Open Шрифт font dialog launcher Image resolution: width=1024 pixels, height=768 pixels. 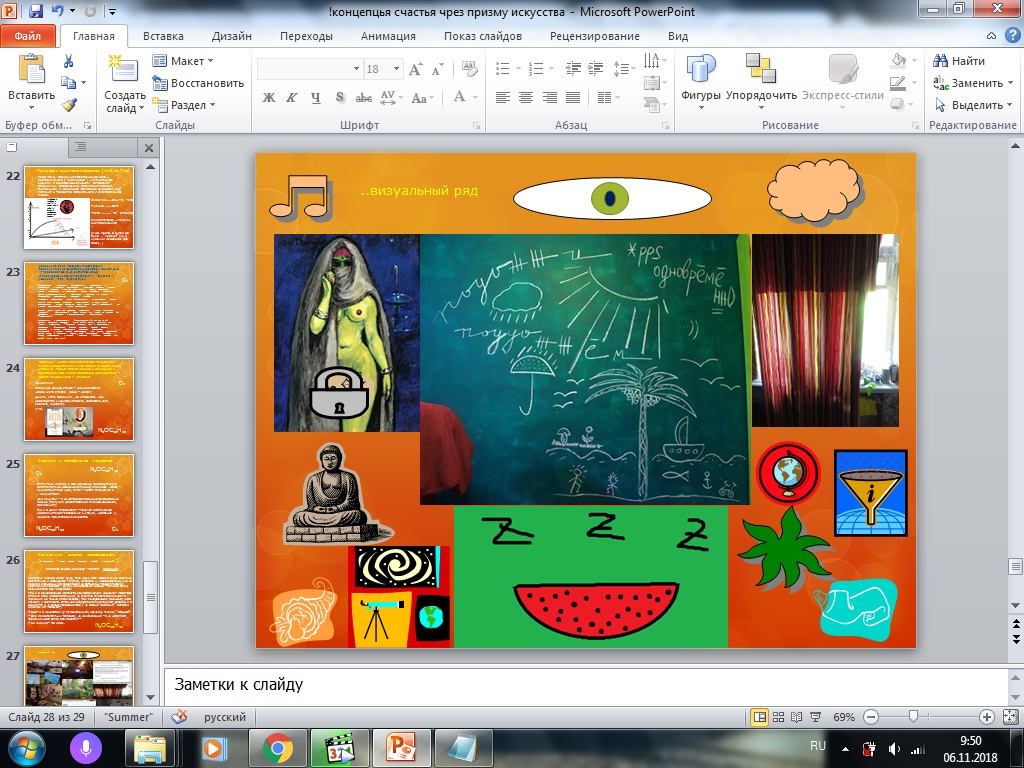[477, 125]
